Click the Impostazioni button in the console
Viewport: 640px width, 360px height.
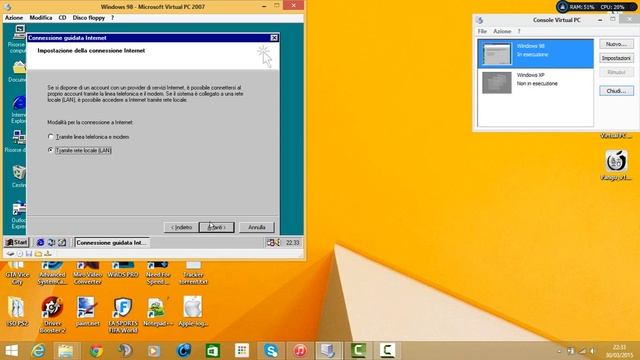616,58
